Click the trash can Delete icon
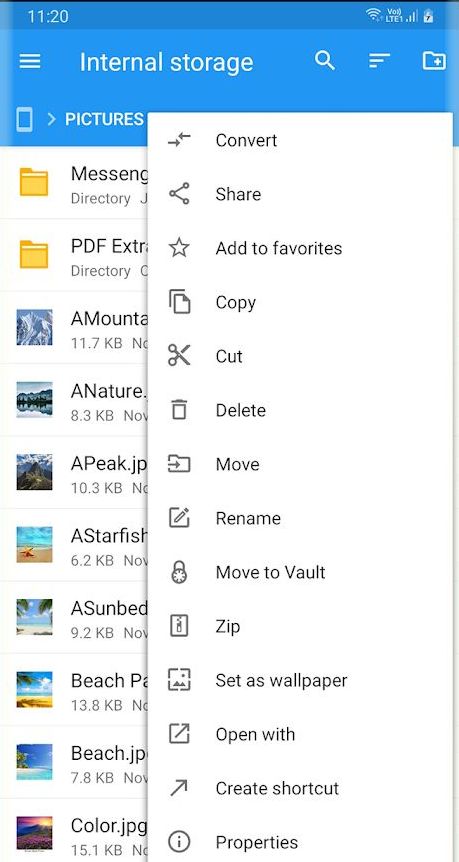Viewport: 459px width, 862px height. pos(179,410)
